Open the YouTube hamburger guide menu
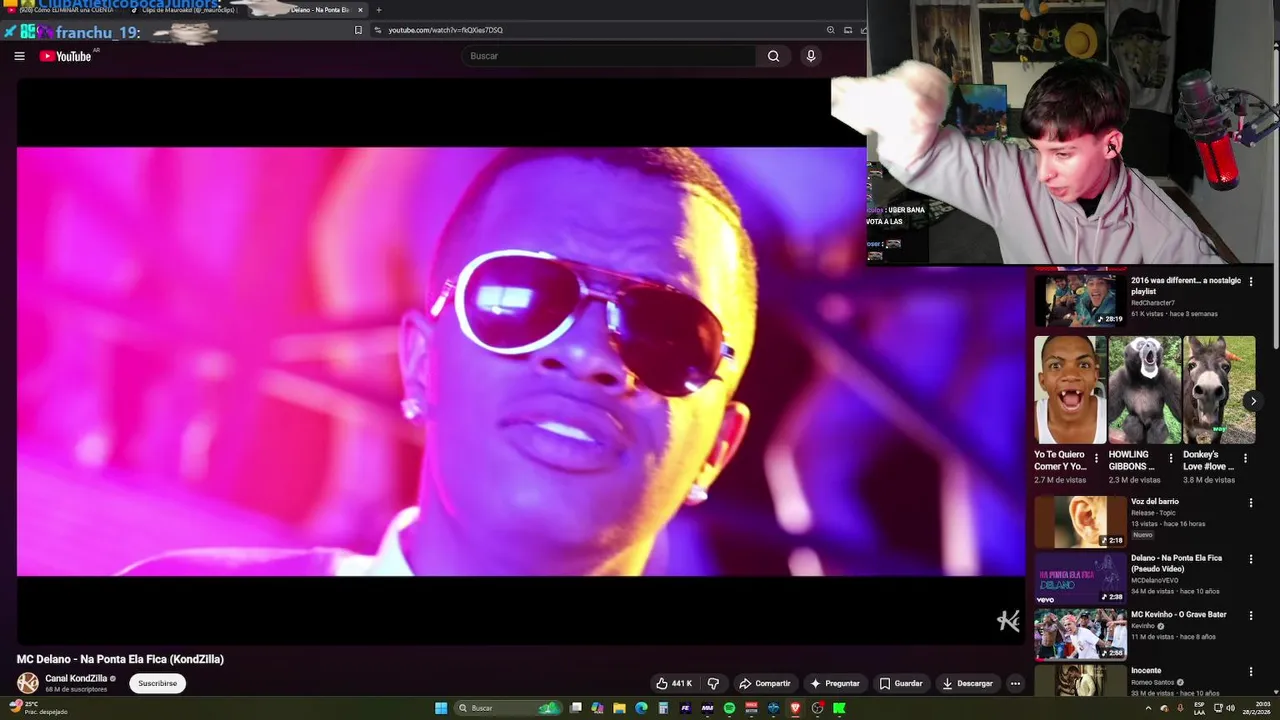 pos(19,56)
